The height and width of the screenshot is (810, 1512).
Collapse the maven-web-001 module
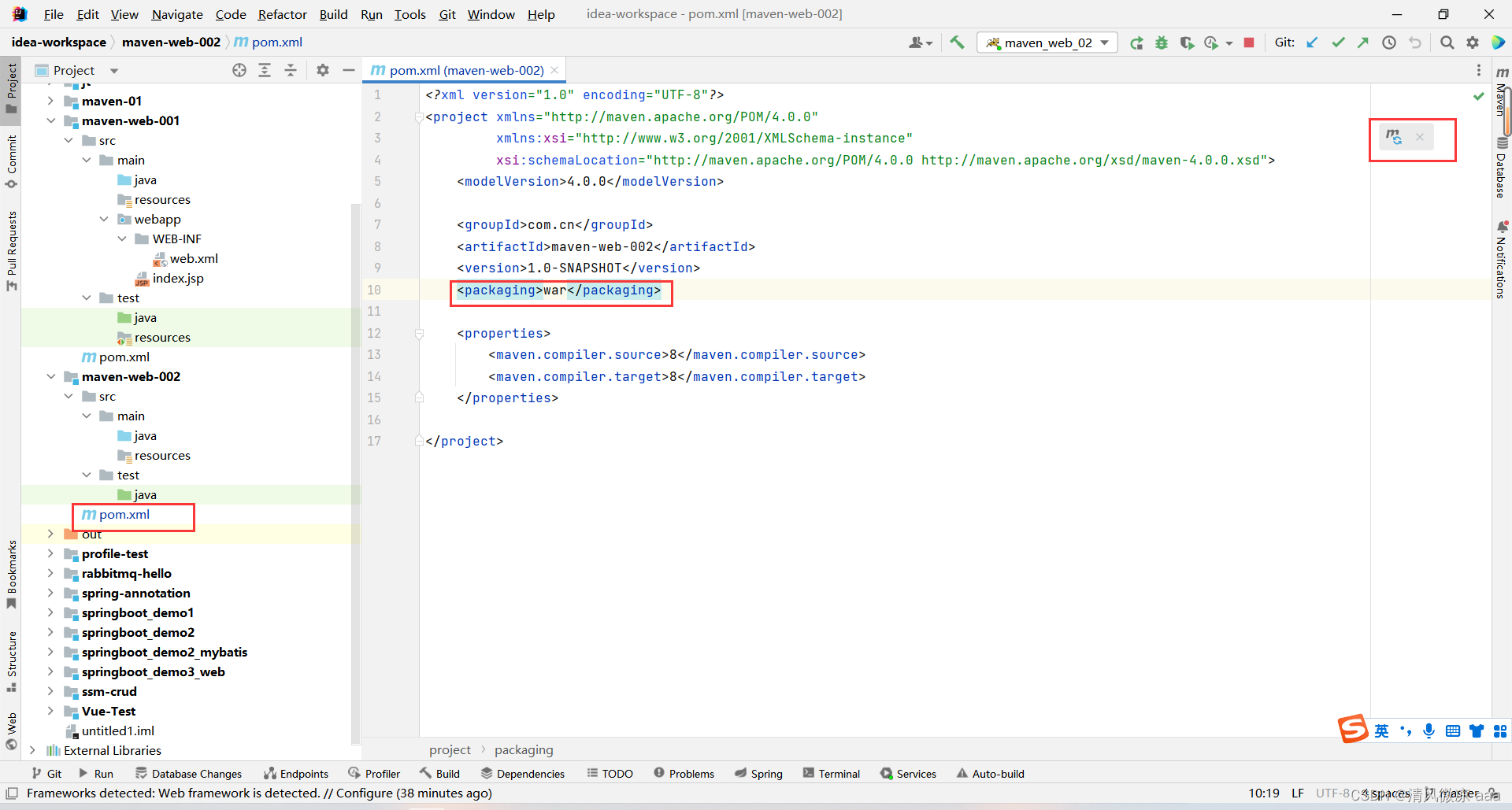click(x=50, y=120)
